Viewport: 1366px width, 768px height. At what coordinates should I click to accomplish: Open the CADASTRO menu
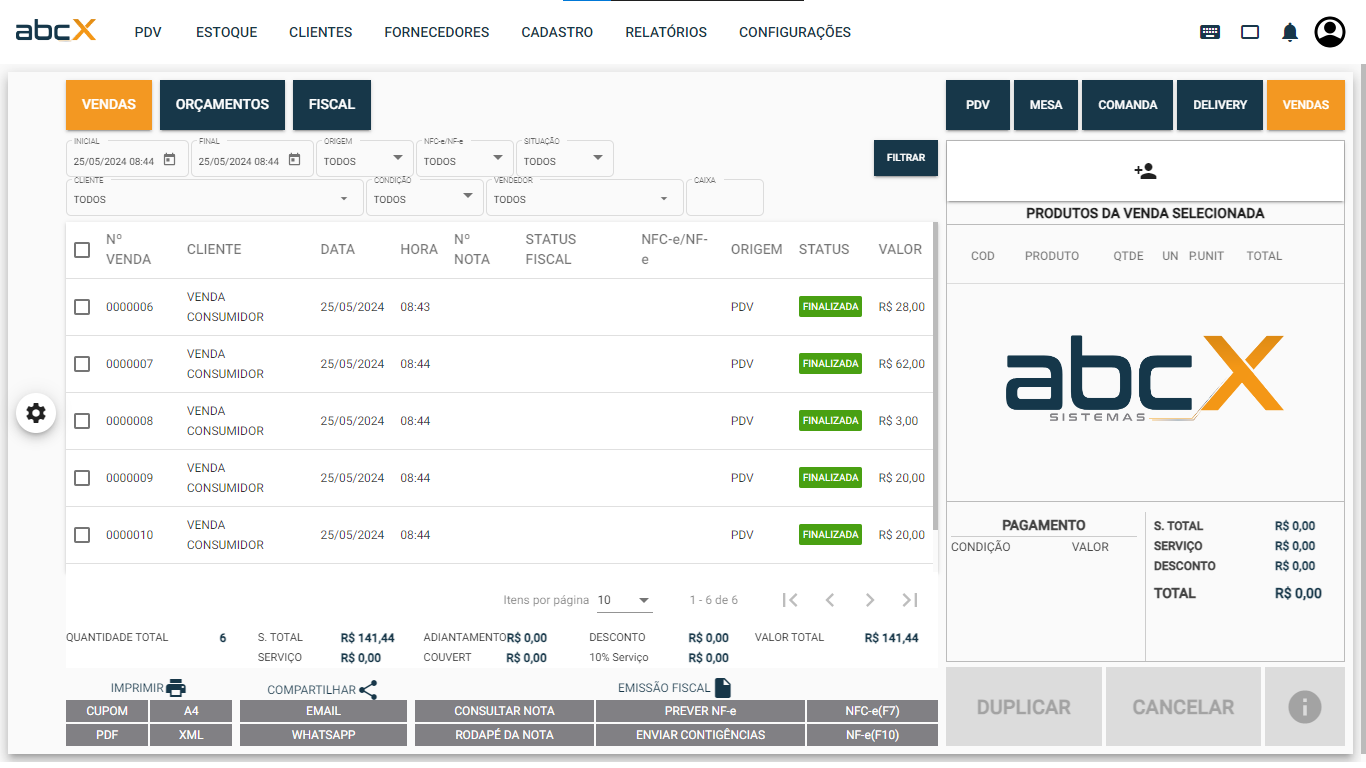(x=557, y=32)
